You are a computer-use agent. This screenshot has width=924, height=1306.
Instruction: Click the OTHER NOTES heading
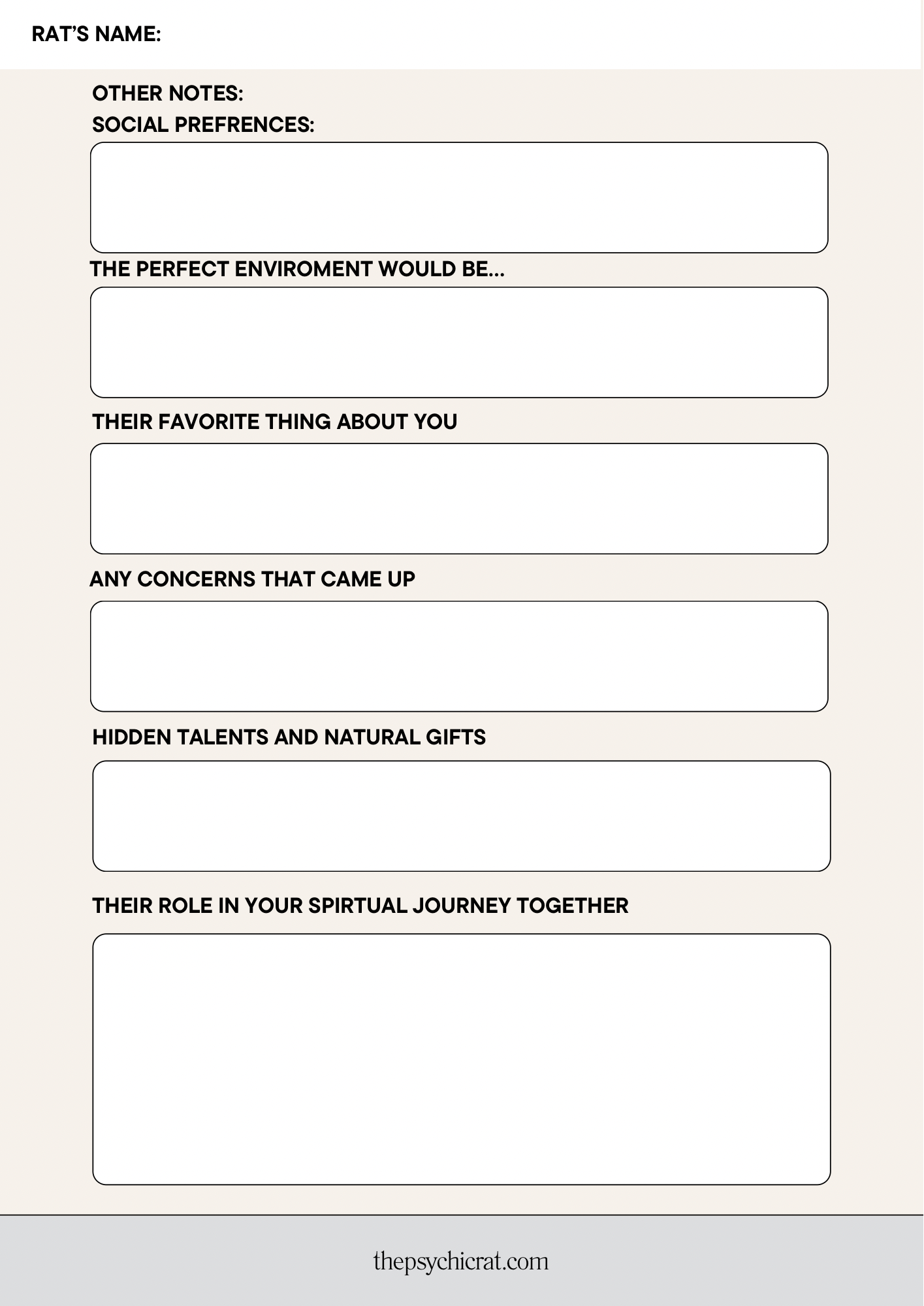(x=167, y=93)
